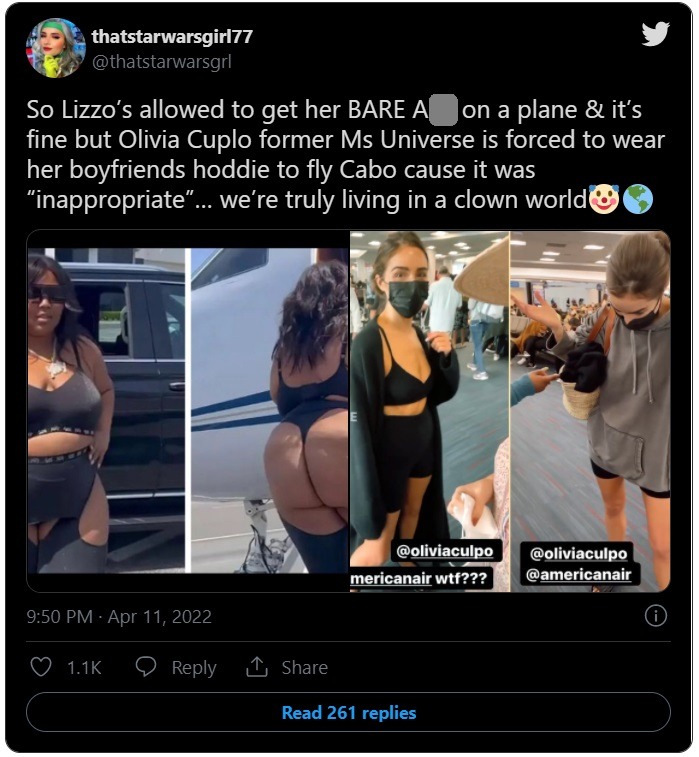699x757 pixels.
Task: Click the globe emoji in tweet
Action: [x=638, y=199]
